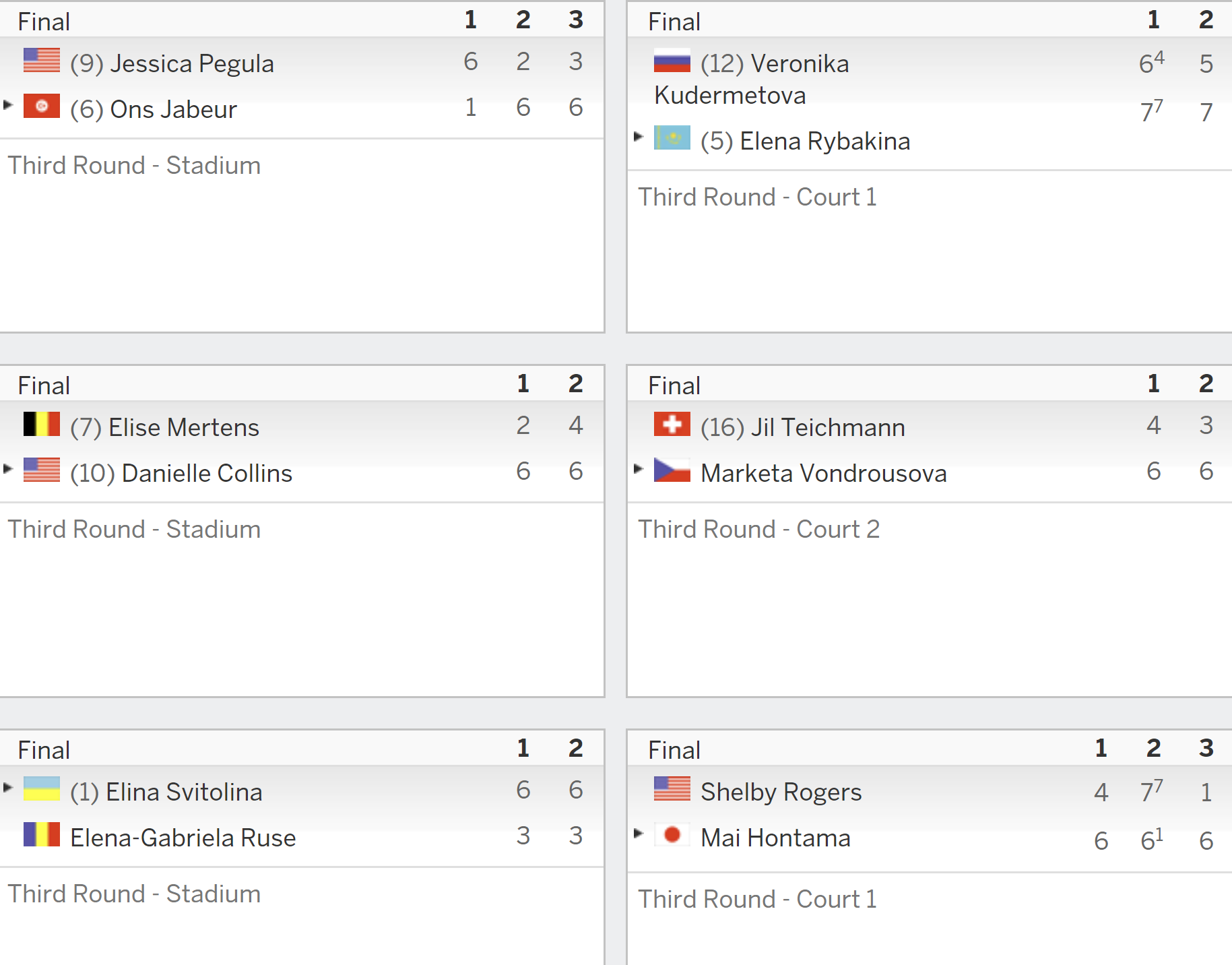
Task: Click the Swiss flag beside Jil Teichmann
Action: tap(672, 425)
